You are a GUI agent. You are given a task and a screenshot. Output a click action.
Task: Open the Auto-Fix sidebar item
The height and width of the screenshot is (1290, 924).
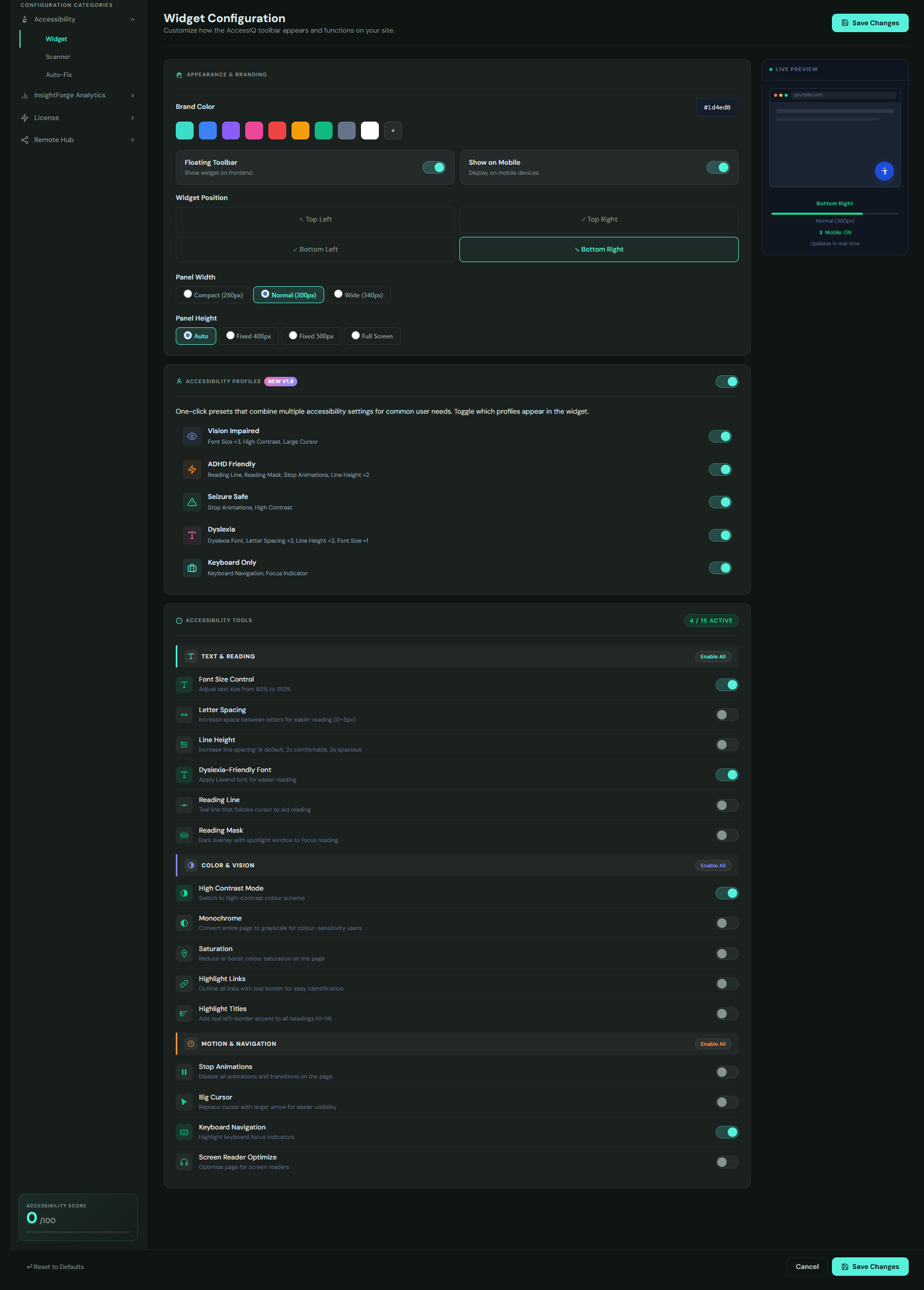tap(58, 75)
